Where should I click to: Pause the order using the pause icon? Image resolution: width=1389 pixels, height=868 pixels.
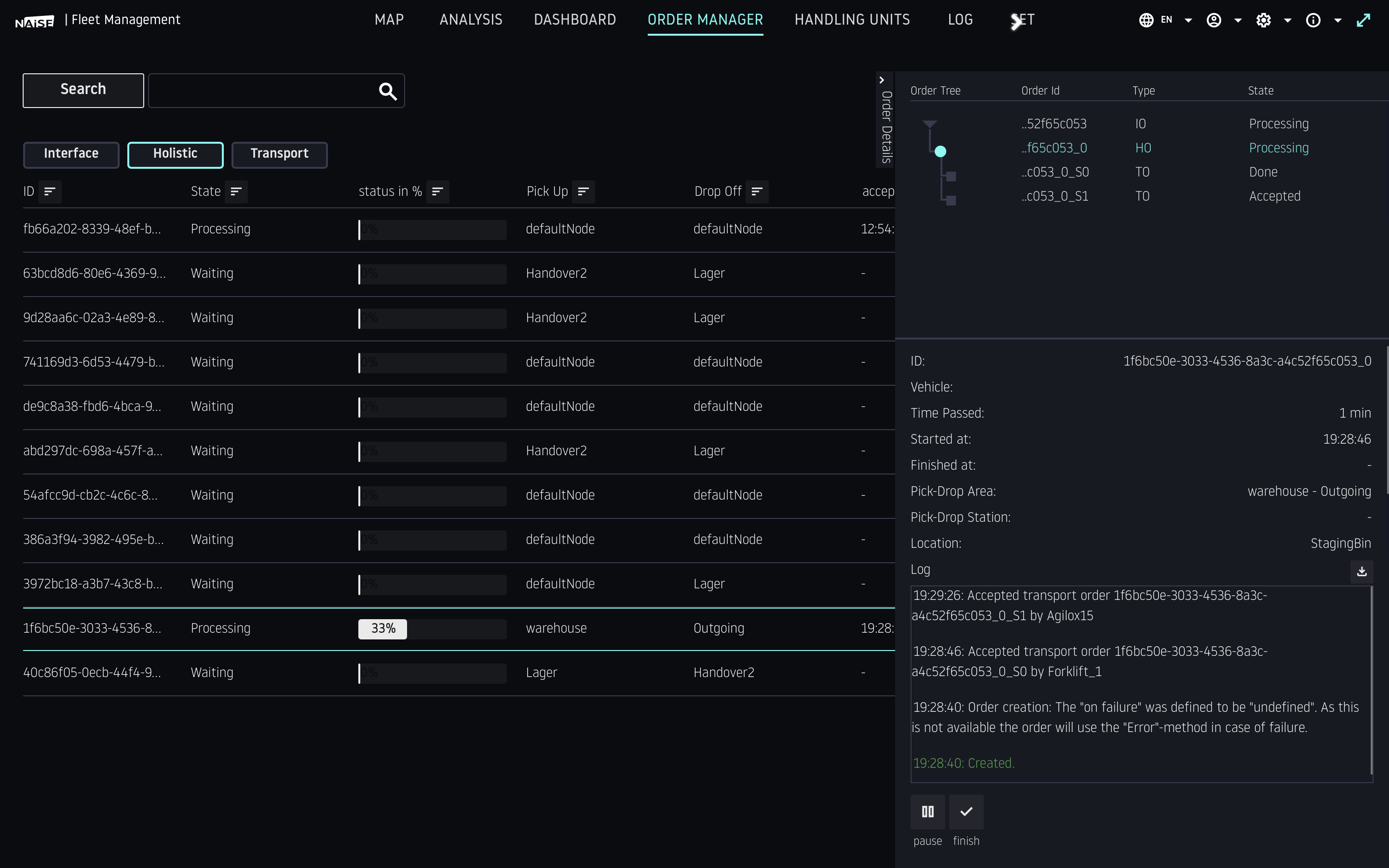coord(927,812)
